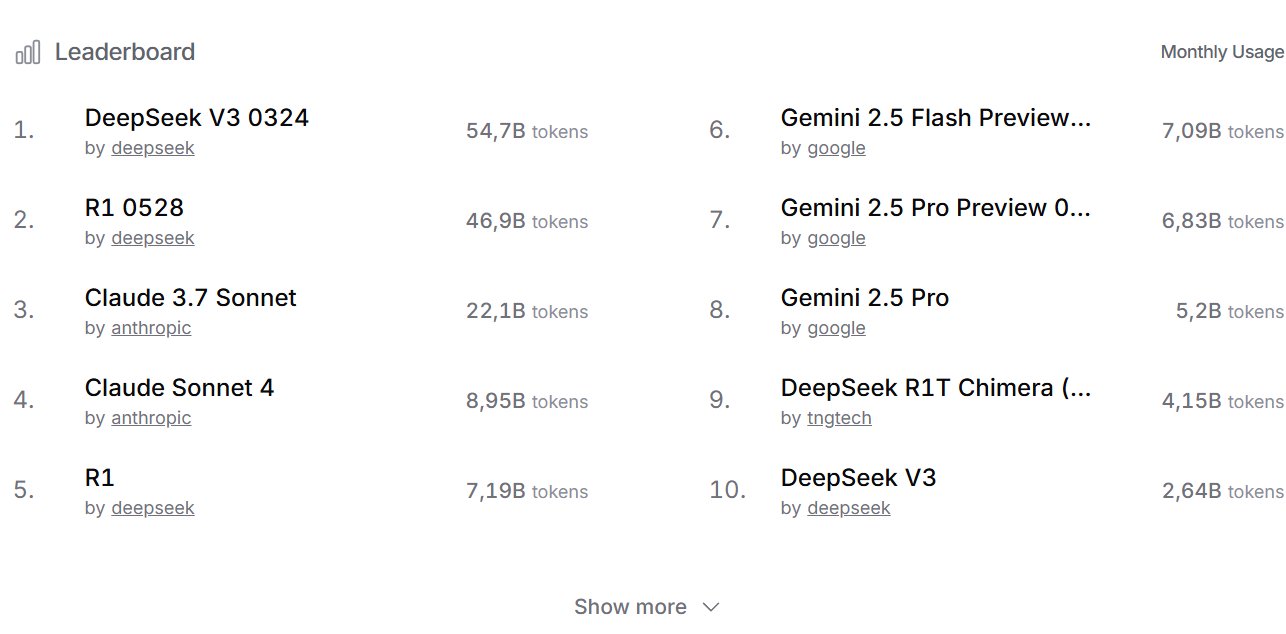
Task: Open the DeepSeek V3 0324 model
Action: [x=197, y=118]
